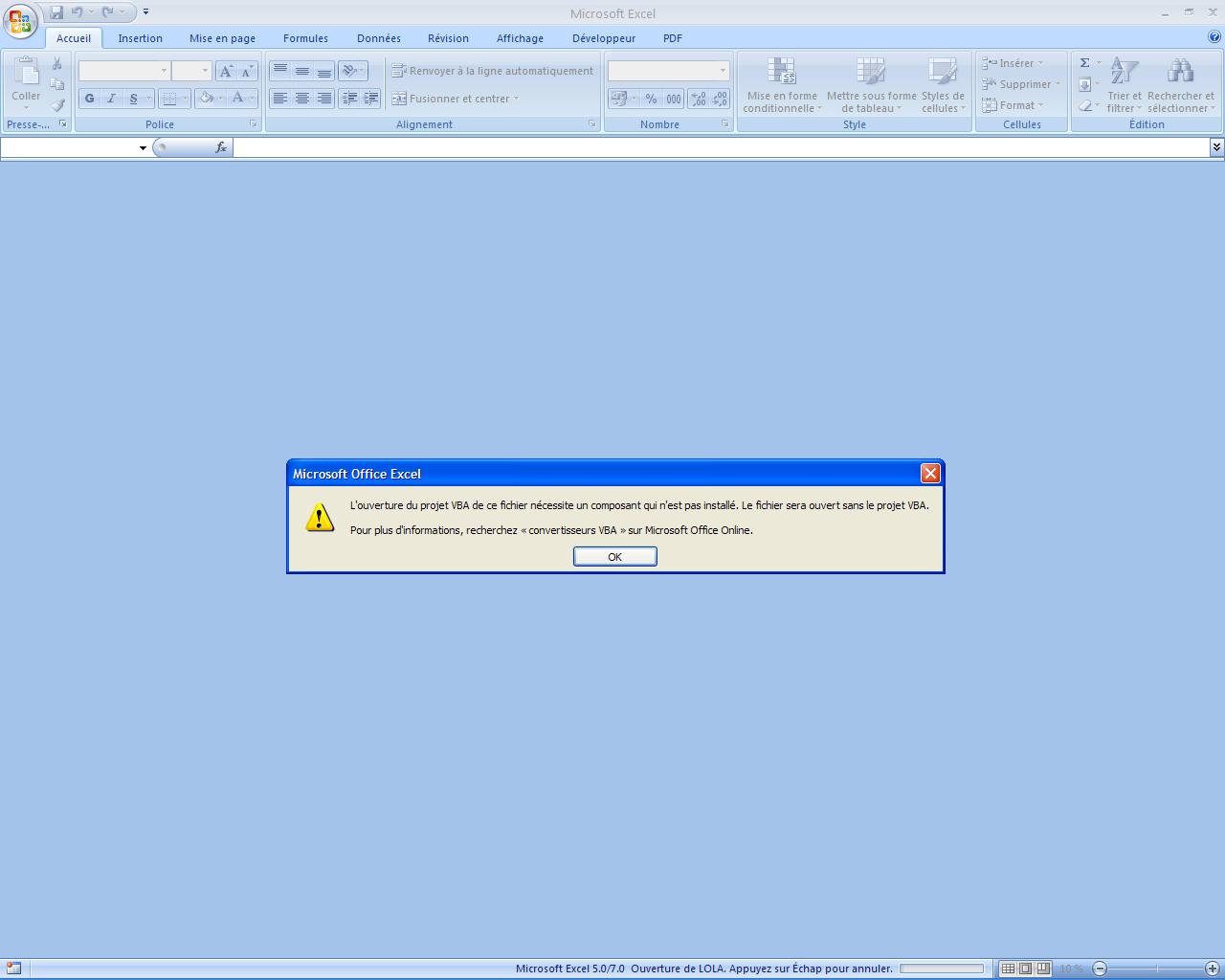Image resolution: width=1225 pixels, height=980 pixels.
Task: Align text to top of cell
Action: click(x=279, y=71)
